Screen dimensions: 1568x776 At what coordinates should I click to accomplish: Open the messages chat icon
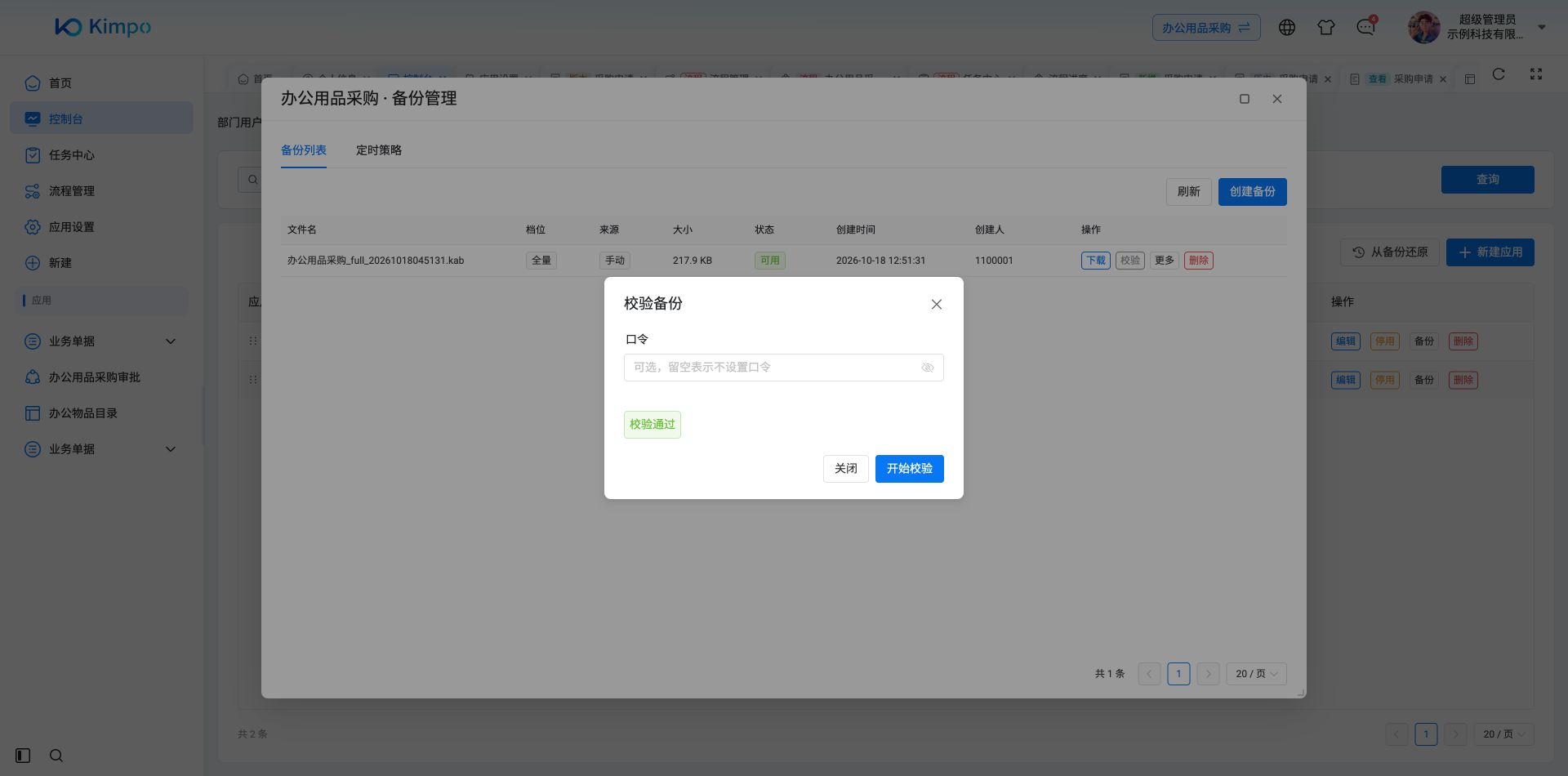click(1365, 28)
